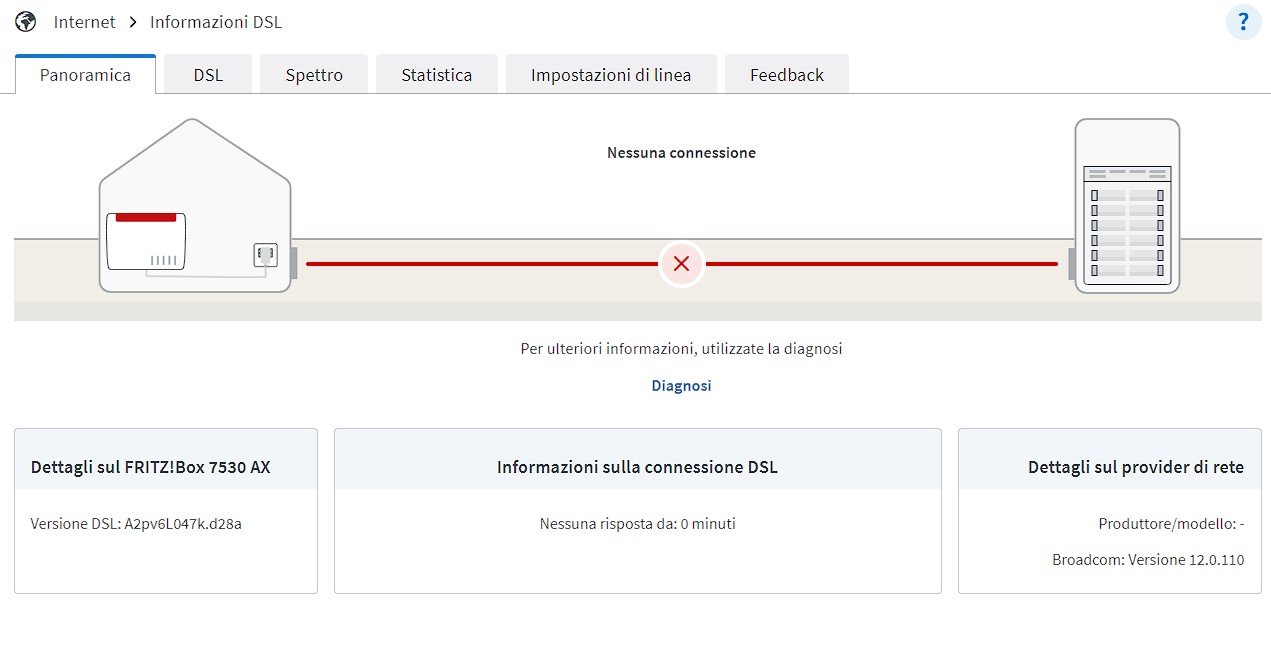Image resolution: width=1271 pixels, height=645 pixels.
Task: Click the breadcrumb chevron arrow
Action: 132,21
